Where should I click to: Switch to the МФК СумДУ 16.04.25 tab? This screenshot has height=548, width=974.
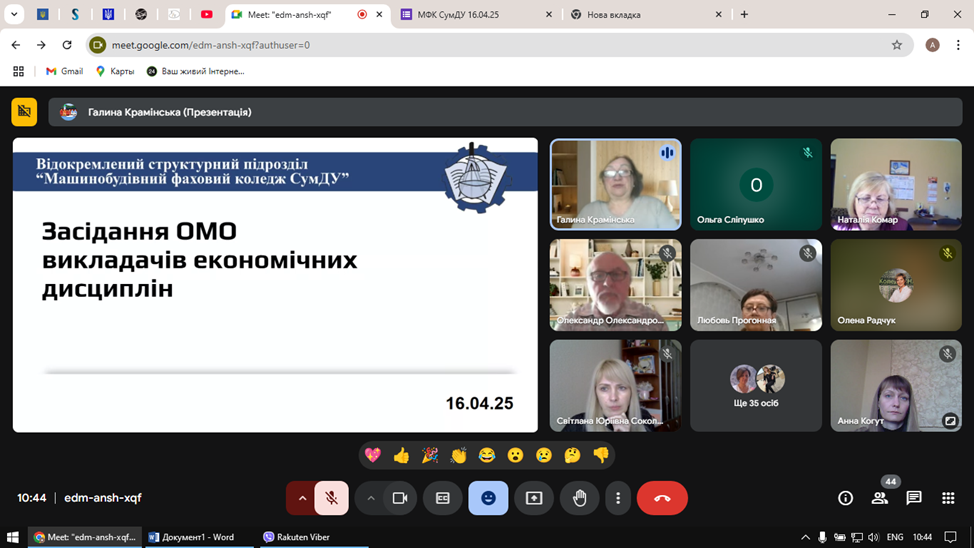(x=465, y=15)
